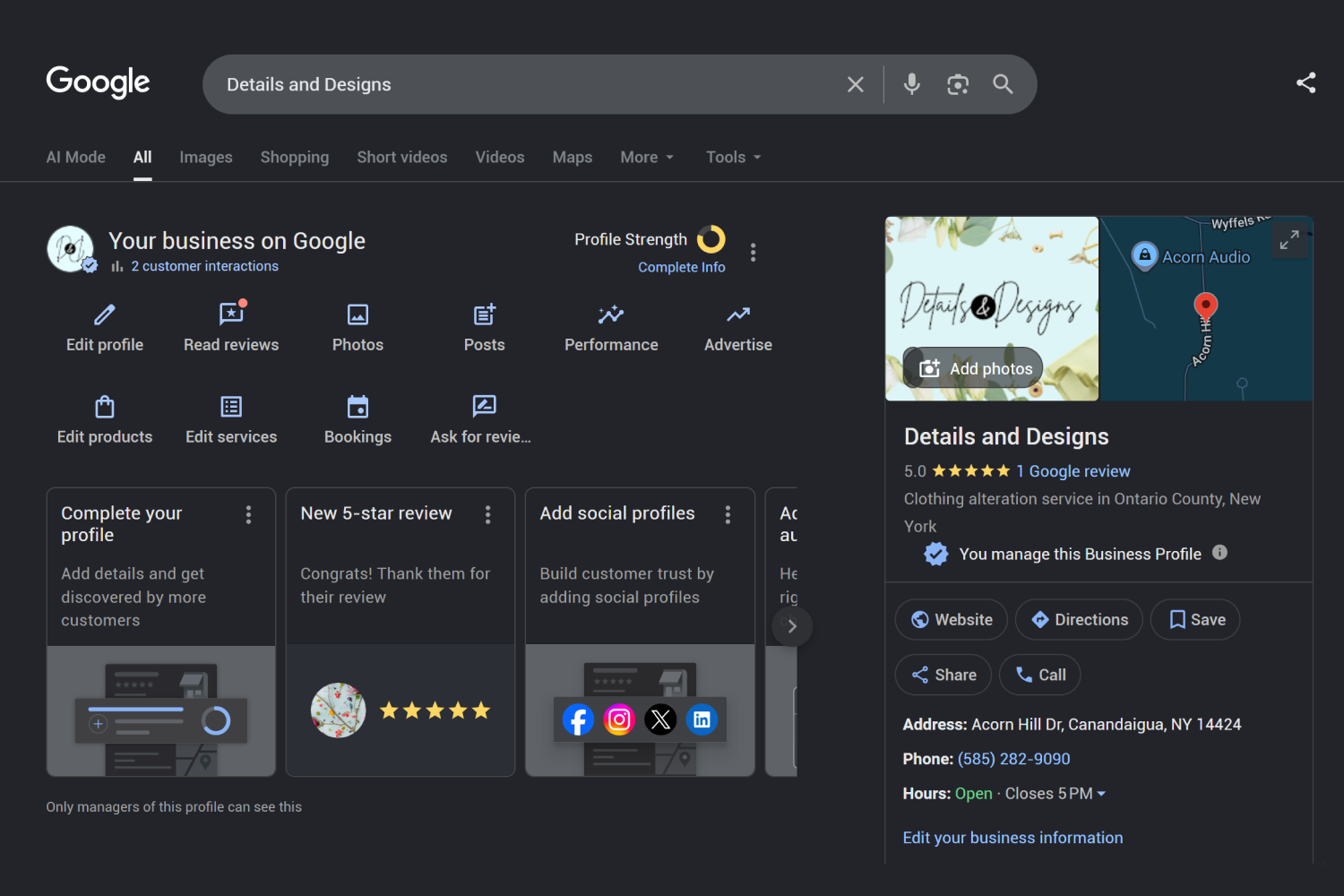Open Read reviews icon
Viewport: 1344px width, 896px height.
pyautogui.click(x=231, y=314)
